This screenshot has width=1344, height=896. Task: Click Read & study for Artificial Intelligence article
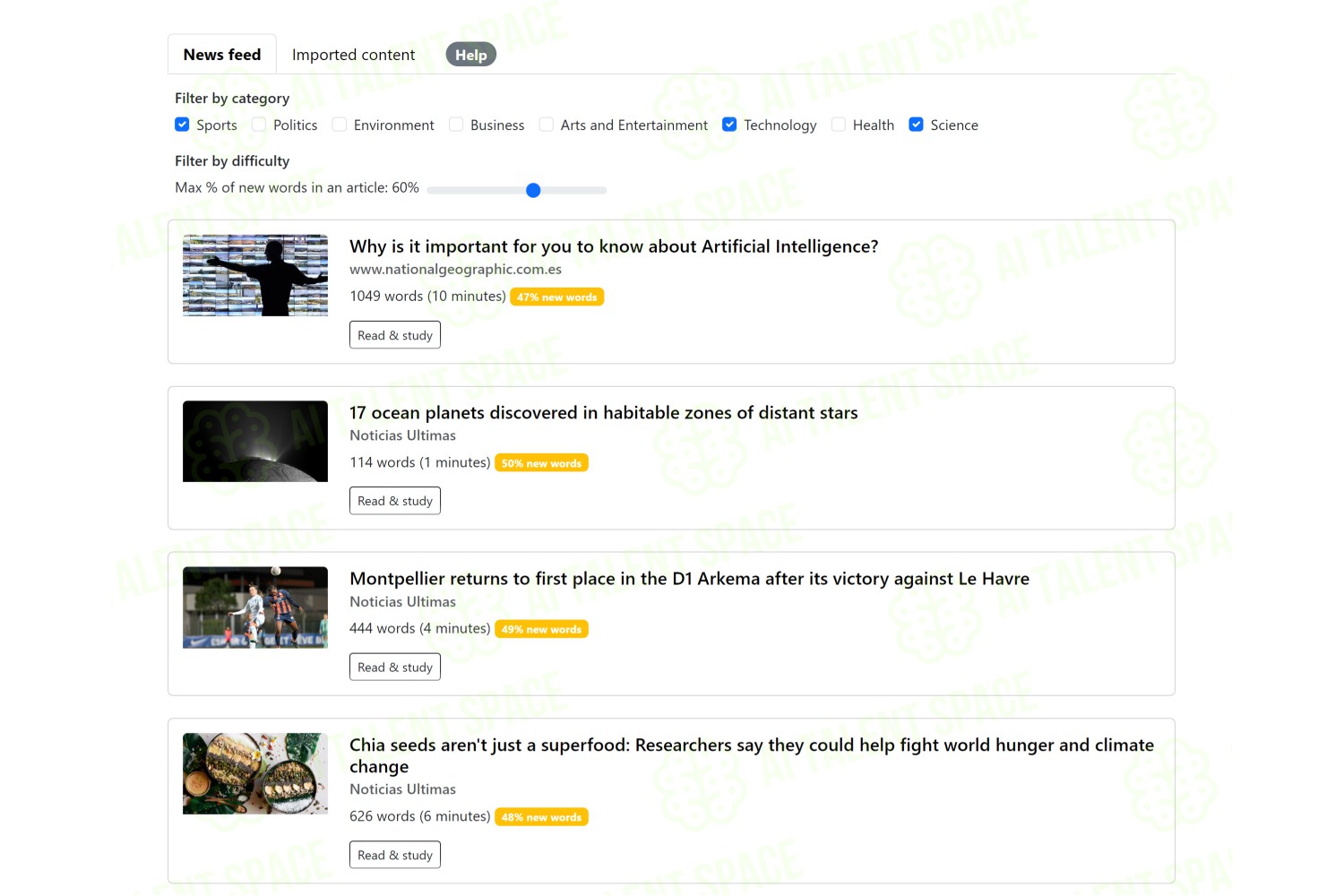[x=395, y=335]
